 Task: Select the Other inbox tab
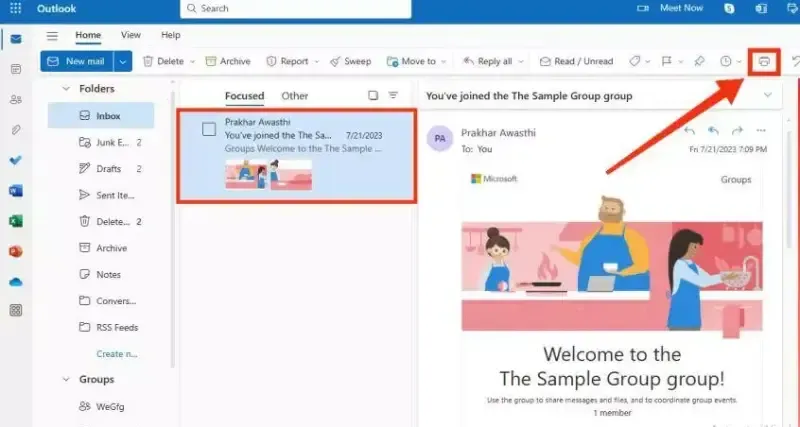[x=295, y=96]
